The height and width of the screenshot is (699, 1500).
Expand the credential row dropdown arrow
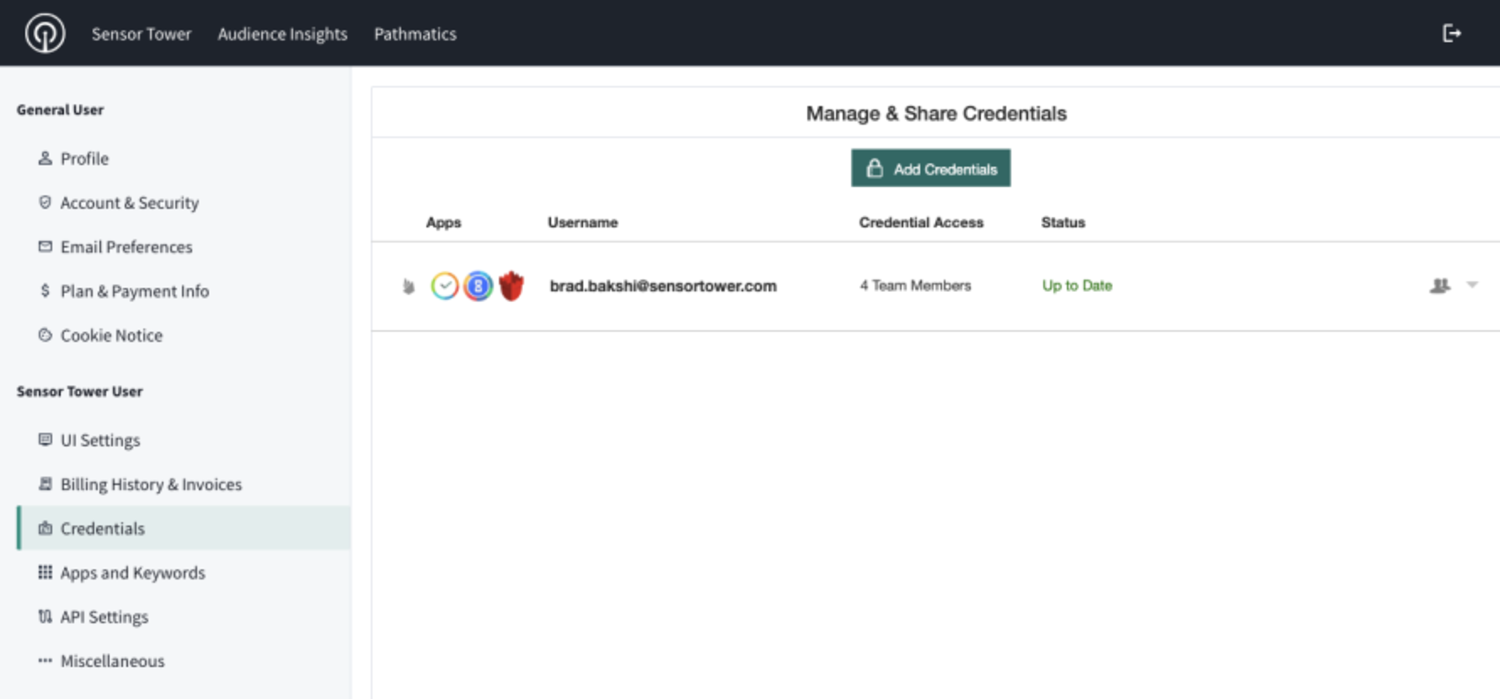coord(1472,285)
